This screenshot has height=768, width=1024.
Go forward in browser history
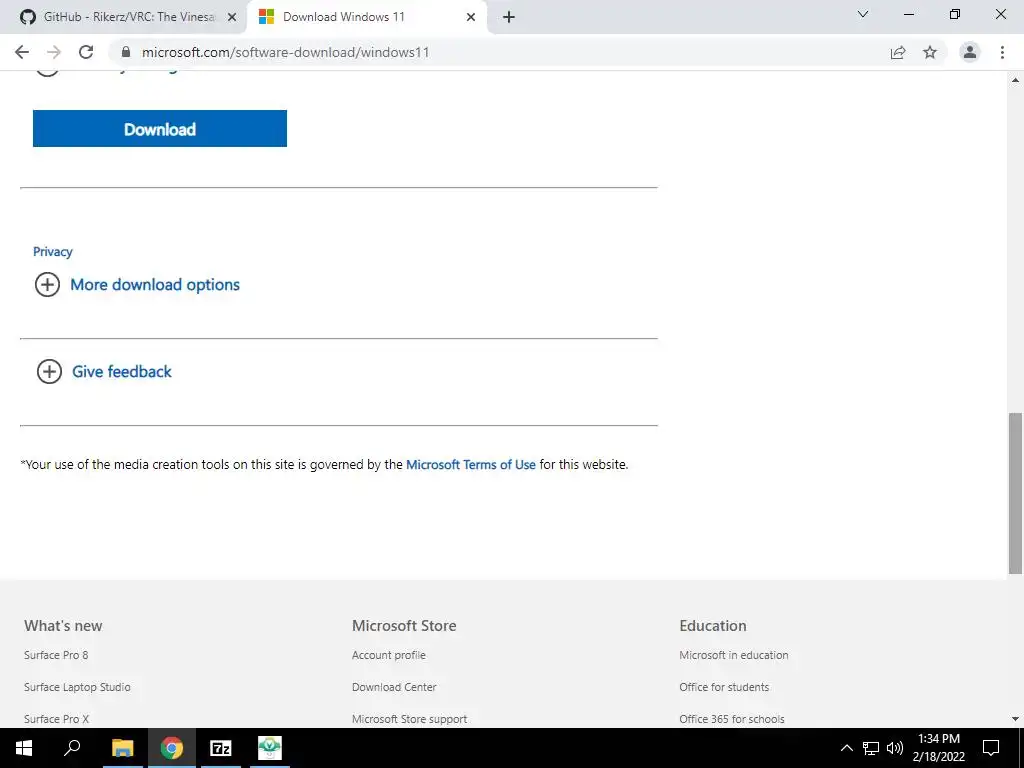pyautogui.click(x=54, y=52)
